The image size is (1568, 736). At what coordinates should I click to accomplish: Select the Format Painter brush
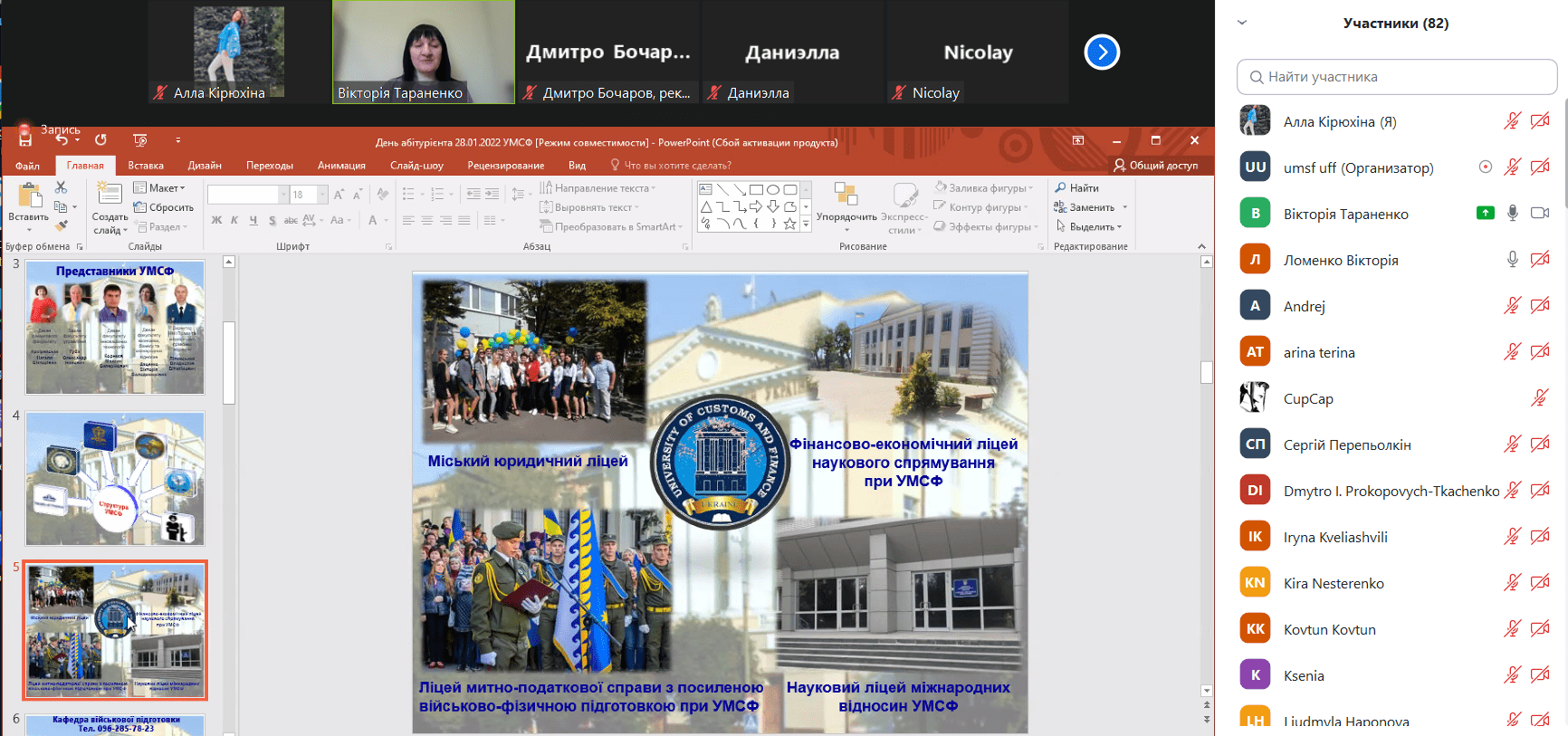click(x=61, y=226)
